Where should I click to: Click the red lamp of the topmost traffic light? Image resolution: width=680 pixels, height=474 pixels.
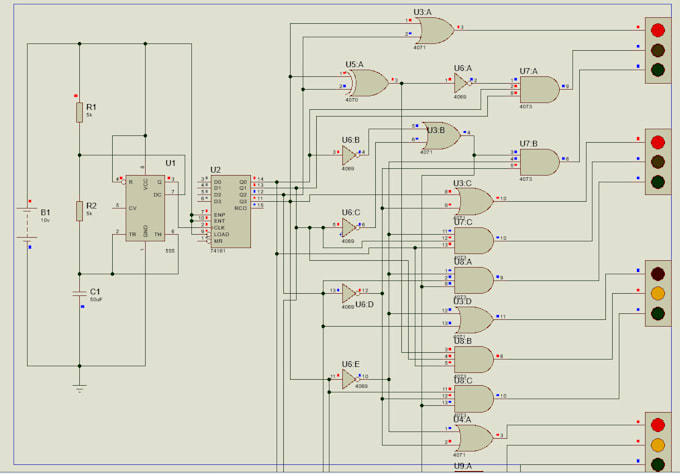point(658,30)
